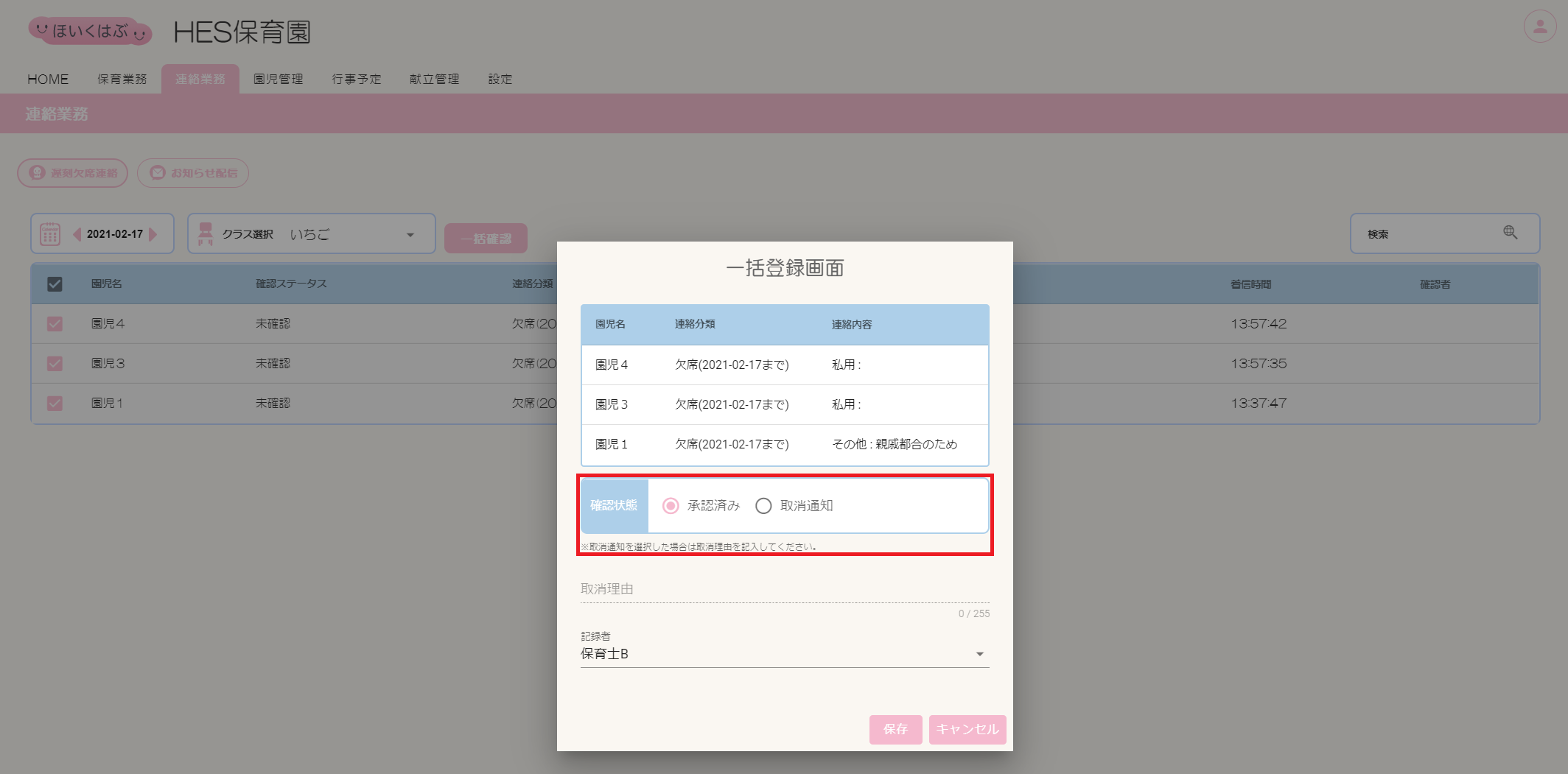This screenshot has width=1568, height=774.
Task: Select the 承認済み radio button
Action: (x=671, y=506)
